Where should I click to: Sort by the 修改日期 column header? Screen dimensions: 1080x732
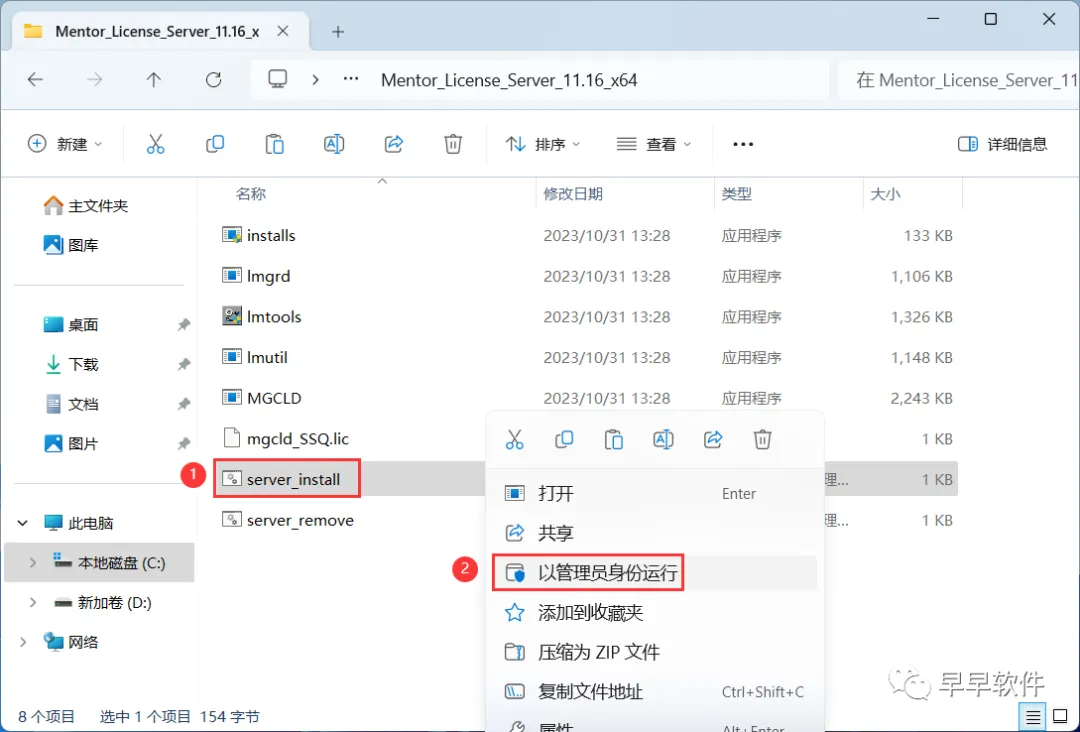tap(573, 194)
